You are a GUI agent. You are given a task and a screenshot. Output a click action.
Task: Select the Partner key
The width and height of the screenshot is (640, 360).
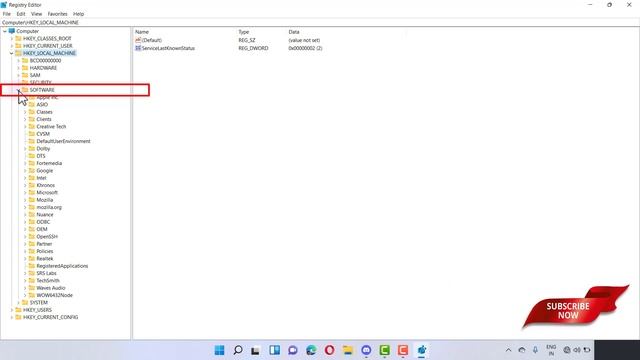[44, 244]
